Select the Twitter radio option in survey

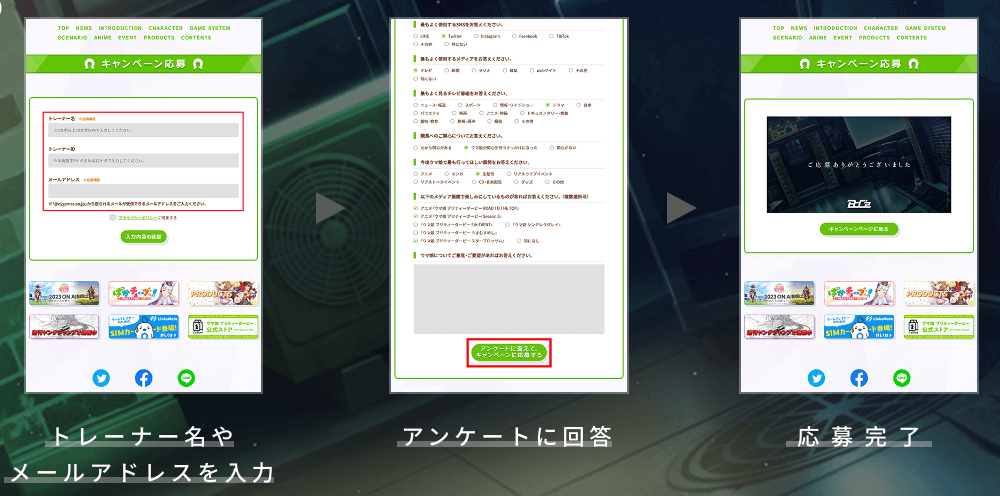pos(444,36)
